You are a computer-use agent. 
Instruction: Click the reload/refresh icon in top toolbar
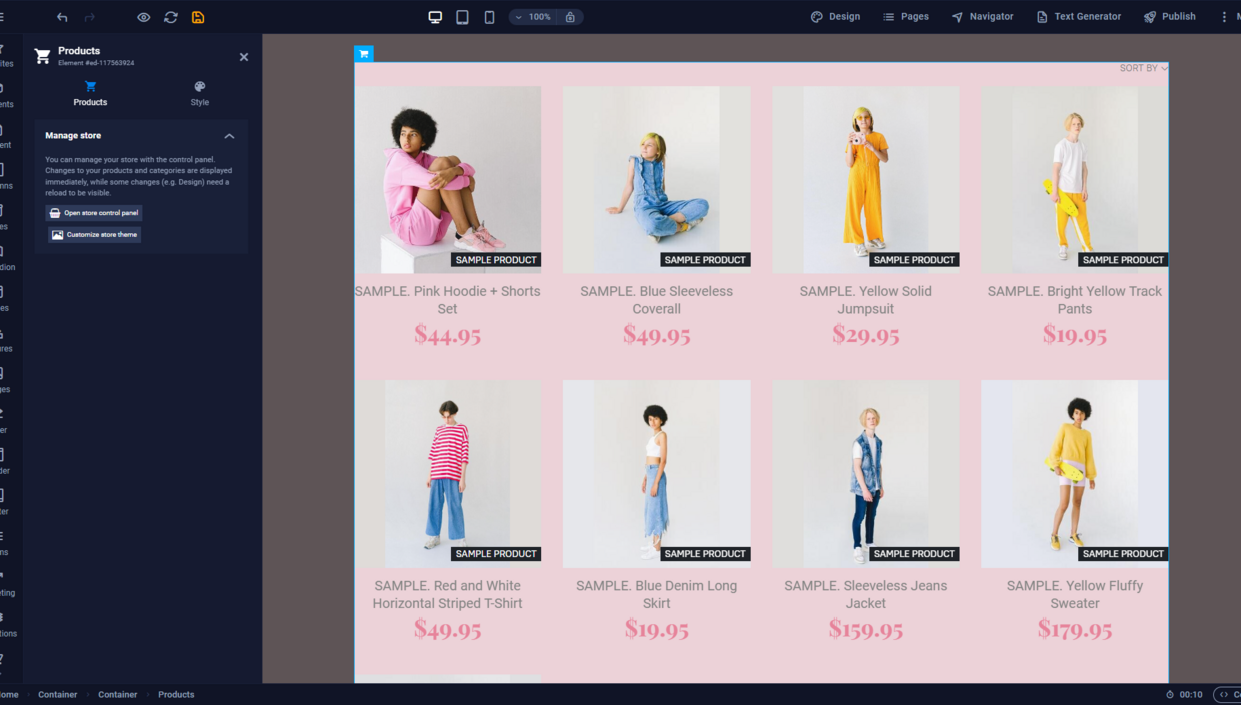pyautogui.click(x=171, y=17)
